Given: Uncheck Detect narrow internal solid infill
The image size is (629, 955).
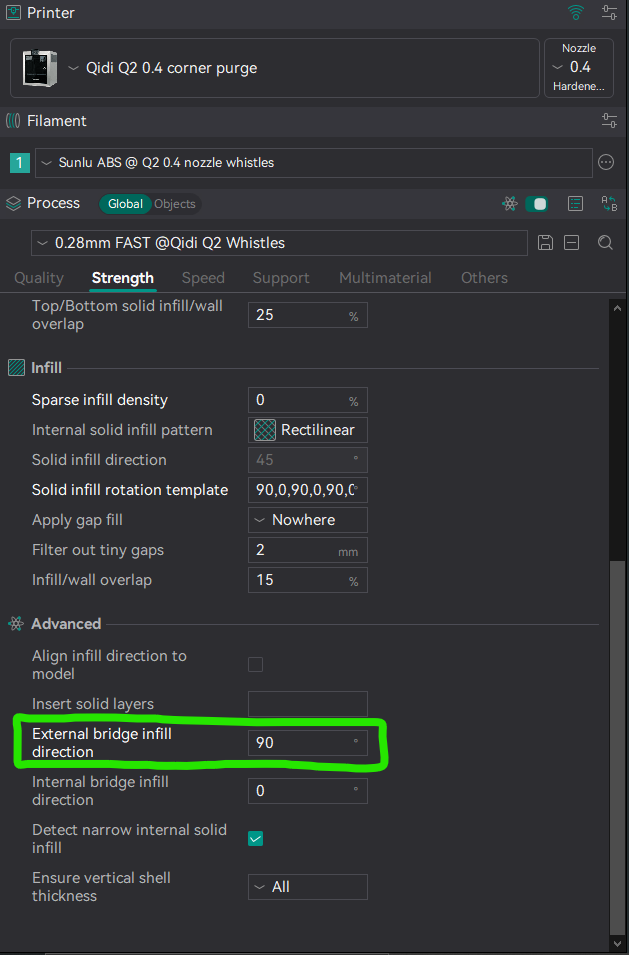Looking at the screenshot, I should click(x=256, y=838).
